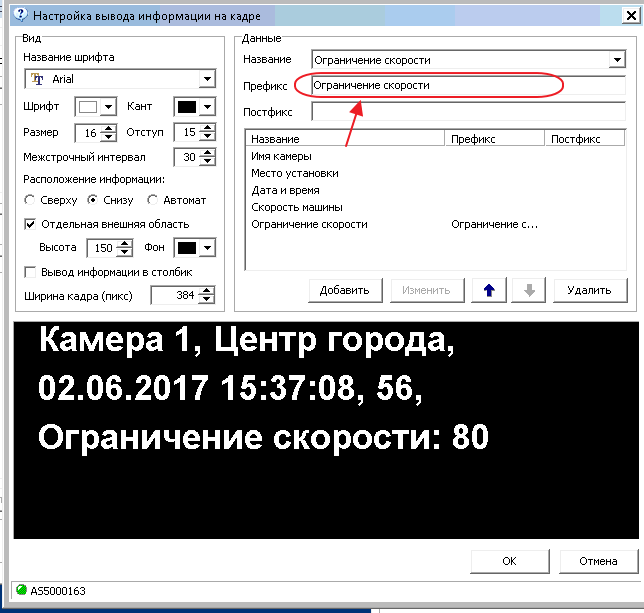Click the help question mark title icon
644x613 pixels.
pyautogui.click(x=17, y=15)
